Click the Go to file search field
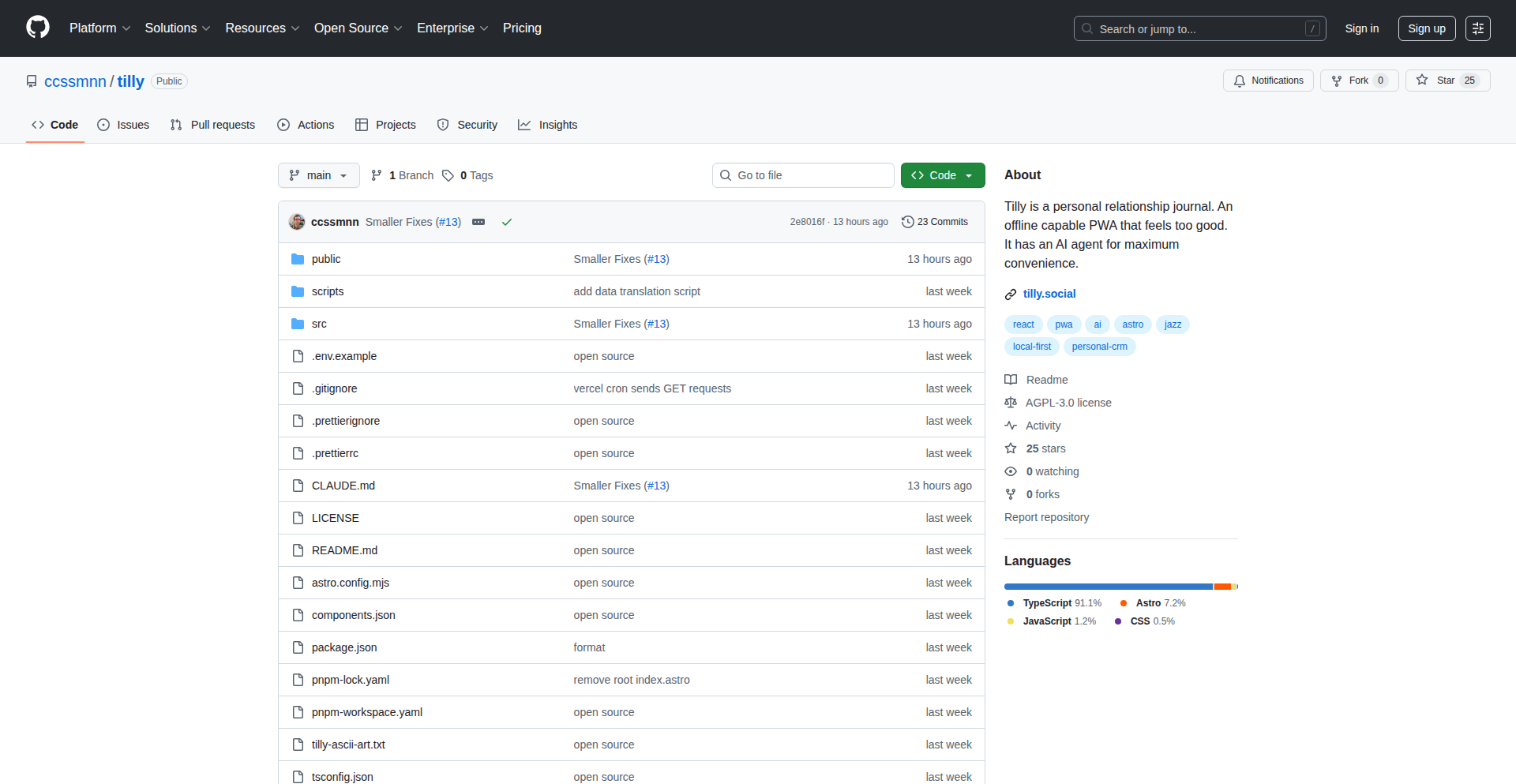Viewport: 1516px width, 784px height. [x=803, y=175]
